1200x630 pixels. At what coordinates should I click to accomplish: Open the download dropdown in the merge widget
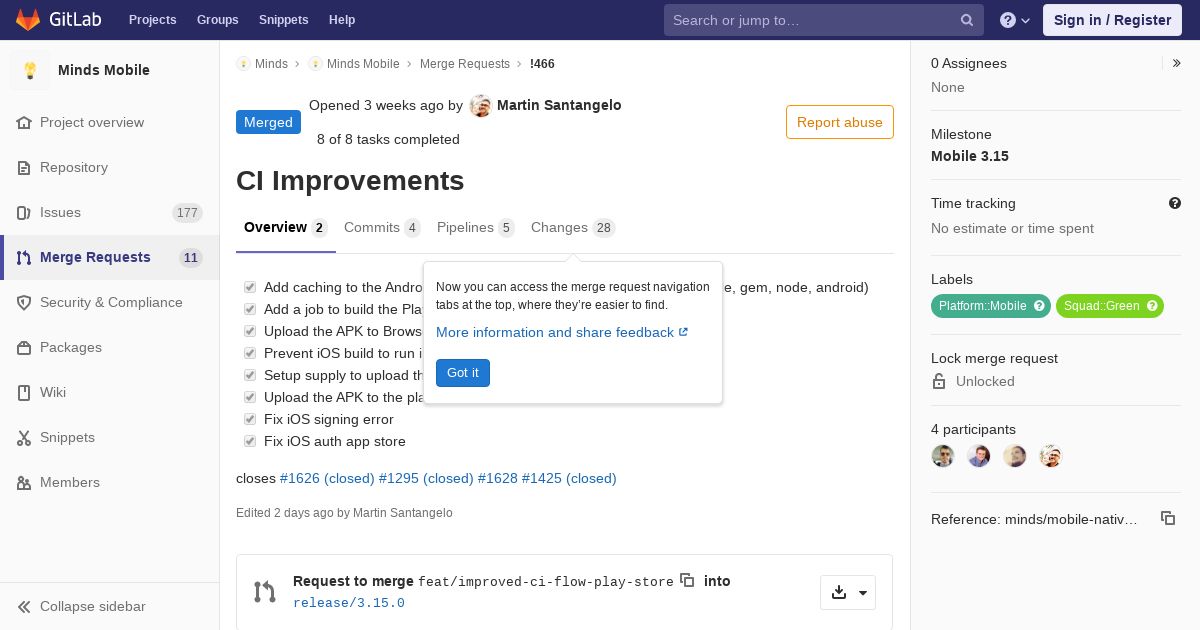848,593
